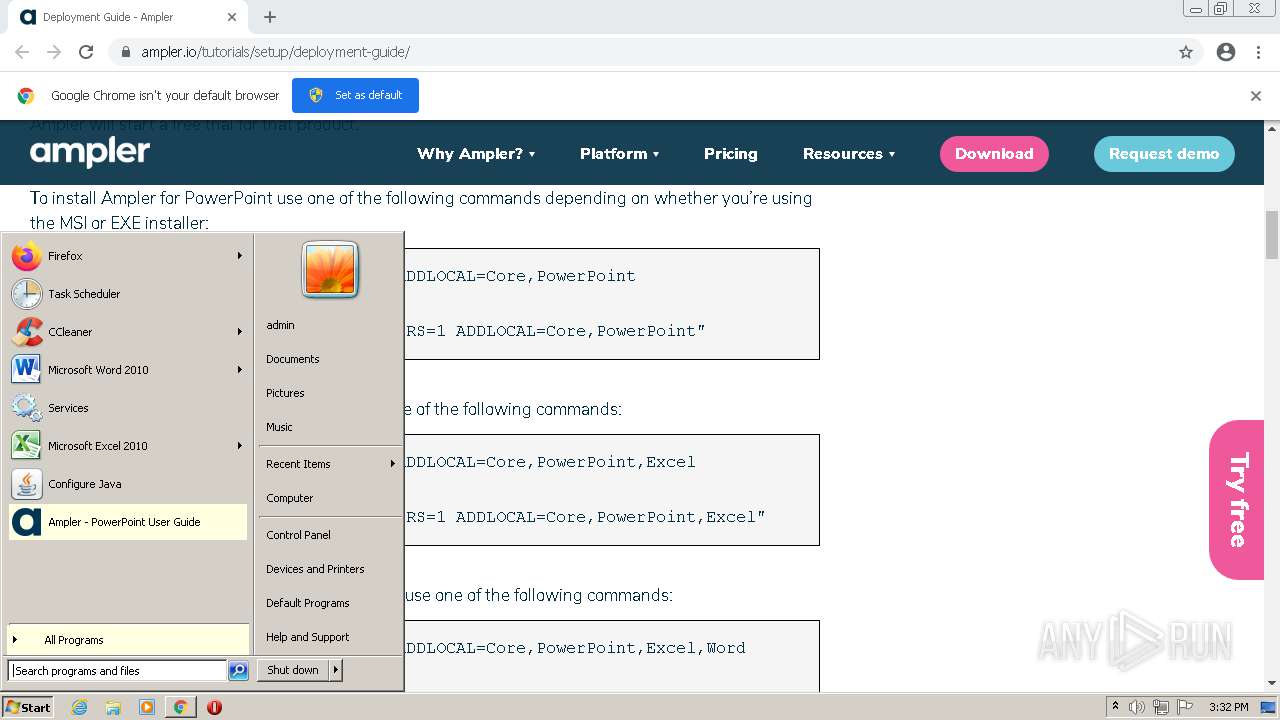Open Windows Media Player from taskbar
Screen dimensions: 1280x720
click(x=147, y=707)
